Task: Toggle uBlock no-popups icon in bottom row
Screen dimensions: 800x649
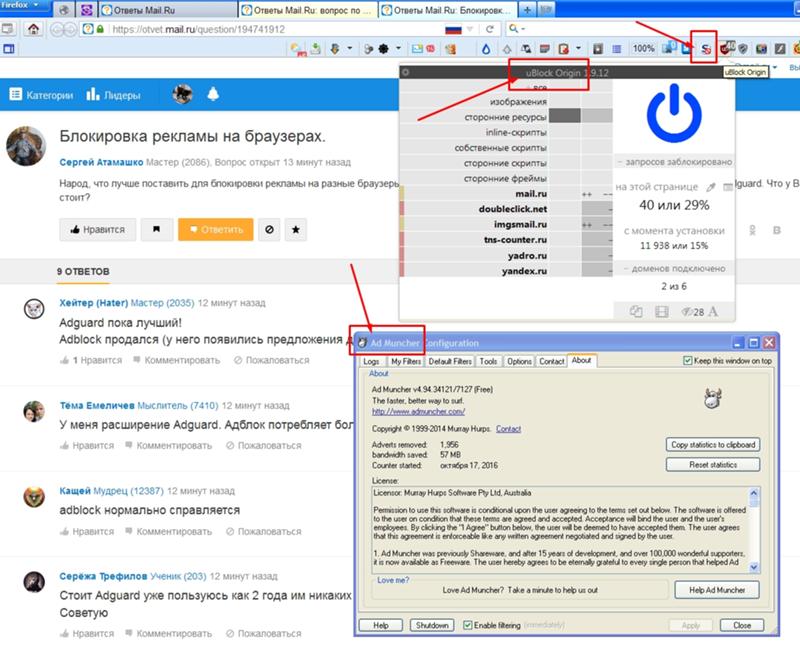Action: (636, 311)
